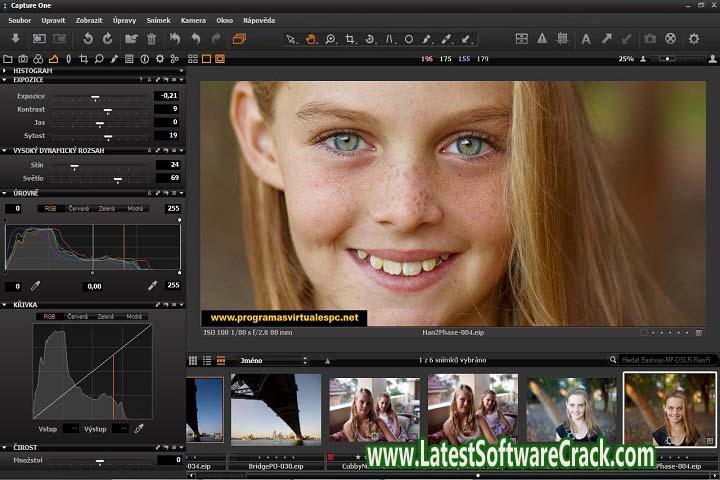Open the Soubor menu
The width and height of the screenshot is (720, 480).
coord(20,20)
